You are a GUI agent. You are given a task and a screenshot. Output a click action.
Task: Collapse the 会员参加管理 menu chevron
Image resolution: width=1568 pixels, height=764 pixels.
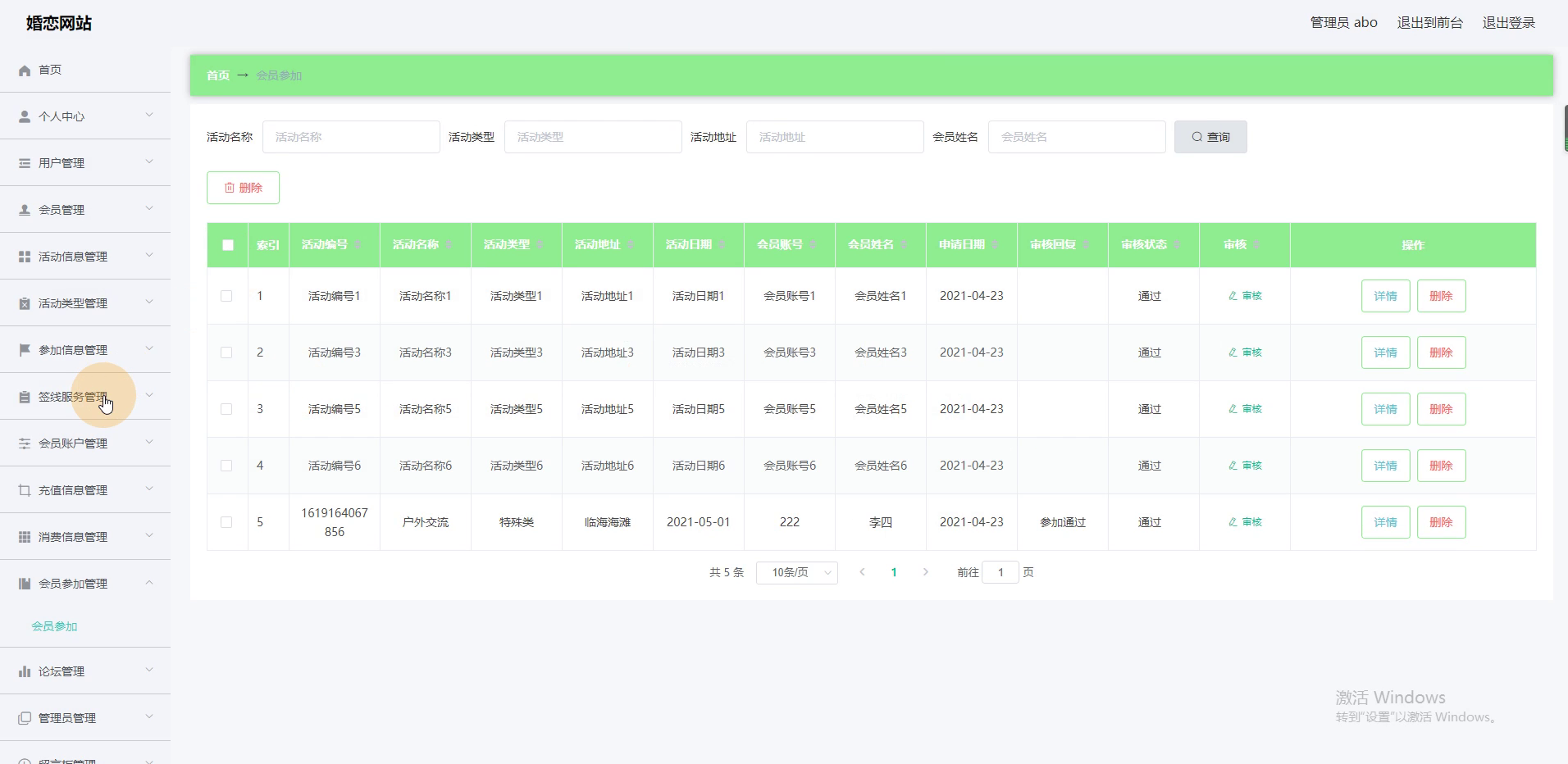(149, 583)
